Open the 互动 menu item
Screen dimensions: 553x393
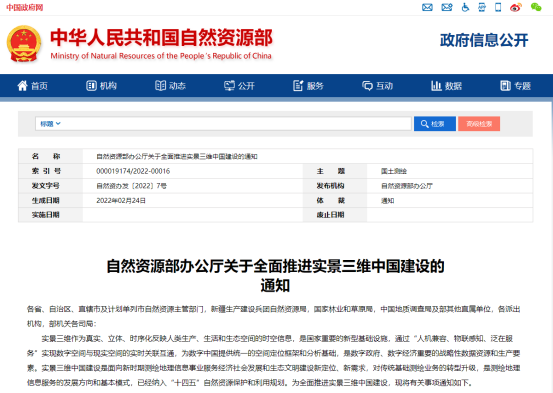tap(378, 86)
